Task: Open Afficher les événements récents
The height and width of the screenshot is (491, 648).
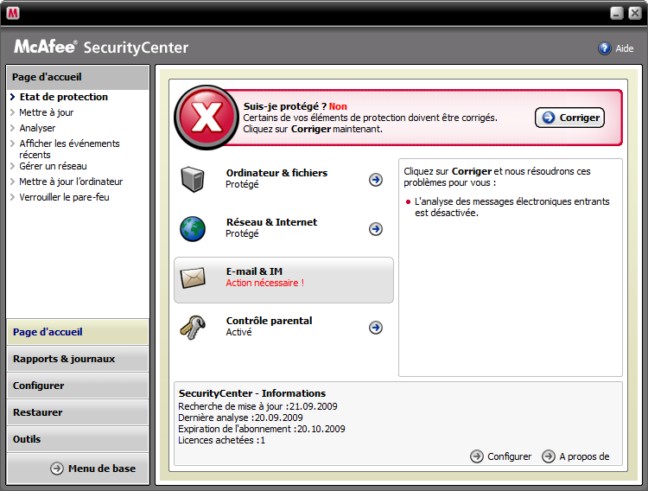Action: coord(69,149)
